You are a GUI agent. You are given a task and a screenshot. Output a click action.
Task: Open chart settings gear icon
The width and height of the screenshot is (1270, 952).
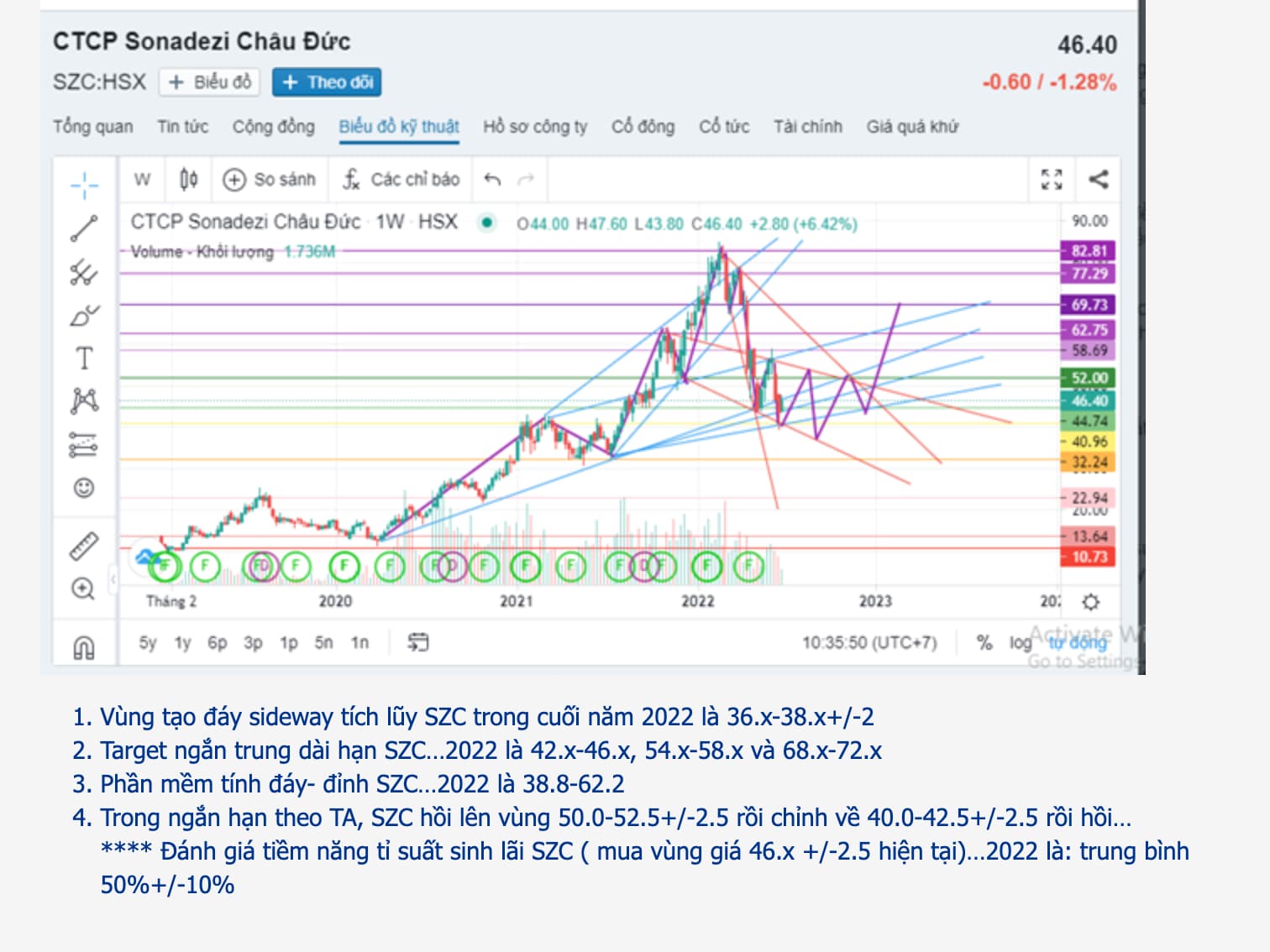coord(1090,602)
